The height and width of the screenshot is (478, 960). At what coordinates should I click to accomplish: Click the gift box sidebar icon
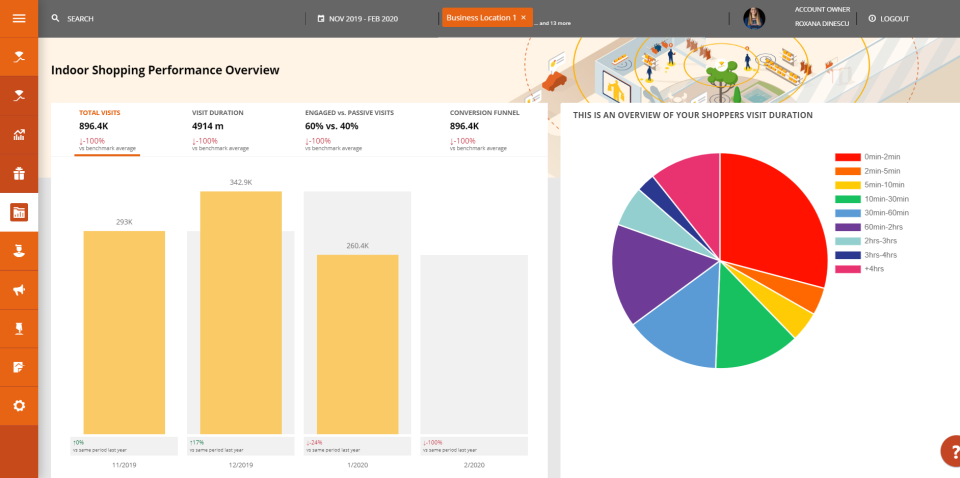(19, 173)
